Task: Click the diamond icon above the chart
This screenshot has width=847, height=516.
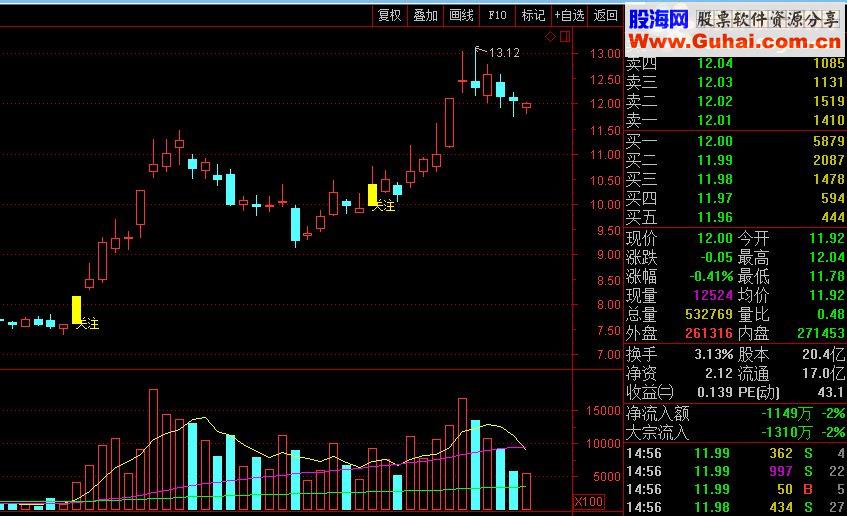Action: tap(550, 37)
